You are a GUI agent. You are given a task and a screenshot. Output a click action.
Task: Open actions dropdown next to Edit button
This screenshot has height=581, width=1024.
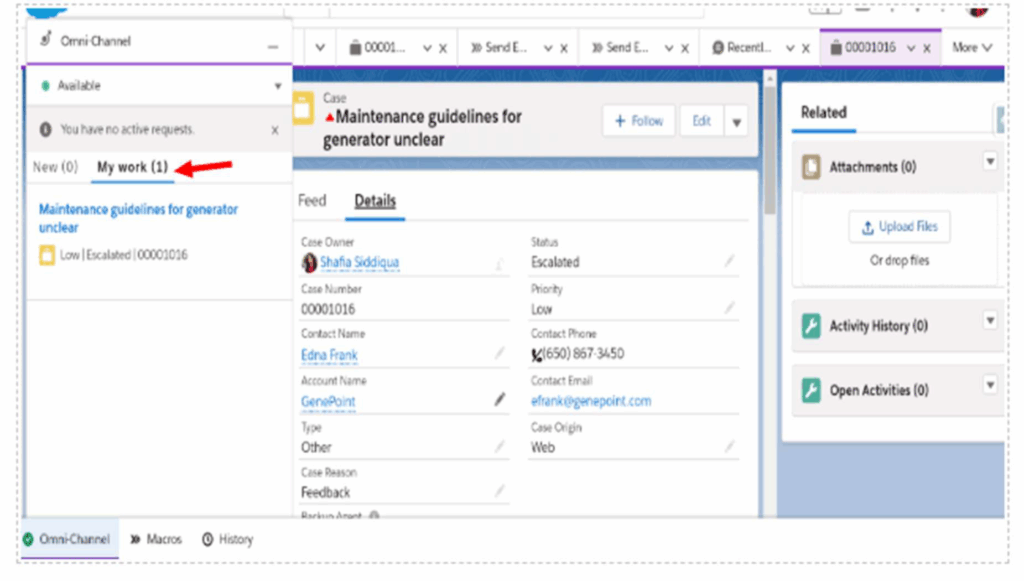click(737, 122)
